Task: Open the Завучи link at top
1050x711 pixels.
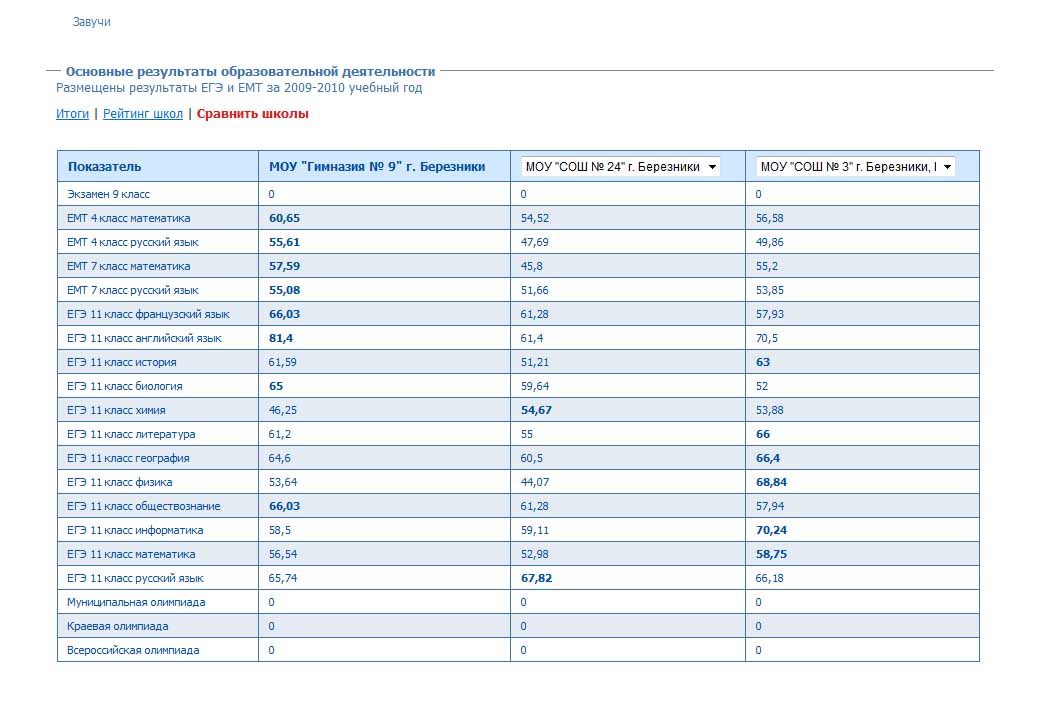Action: pyautogui.click(x=91, y=22)
